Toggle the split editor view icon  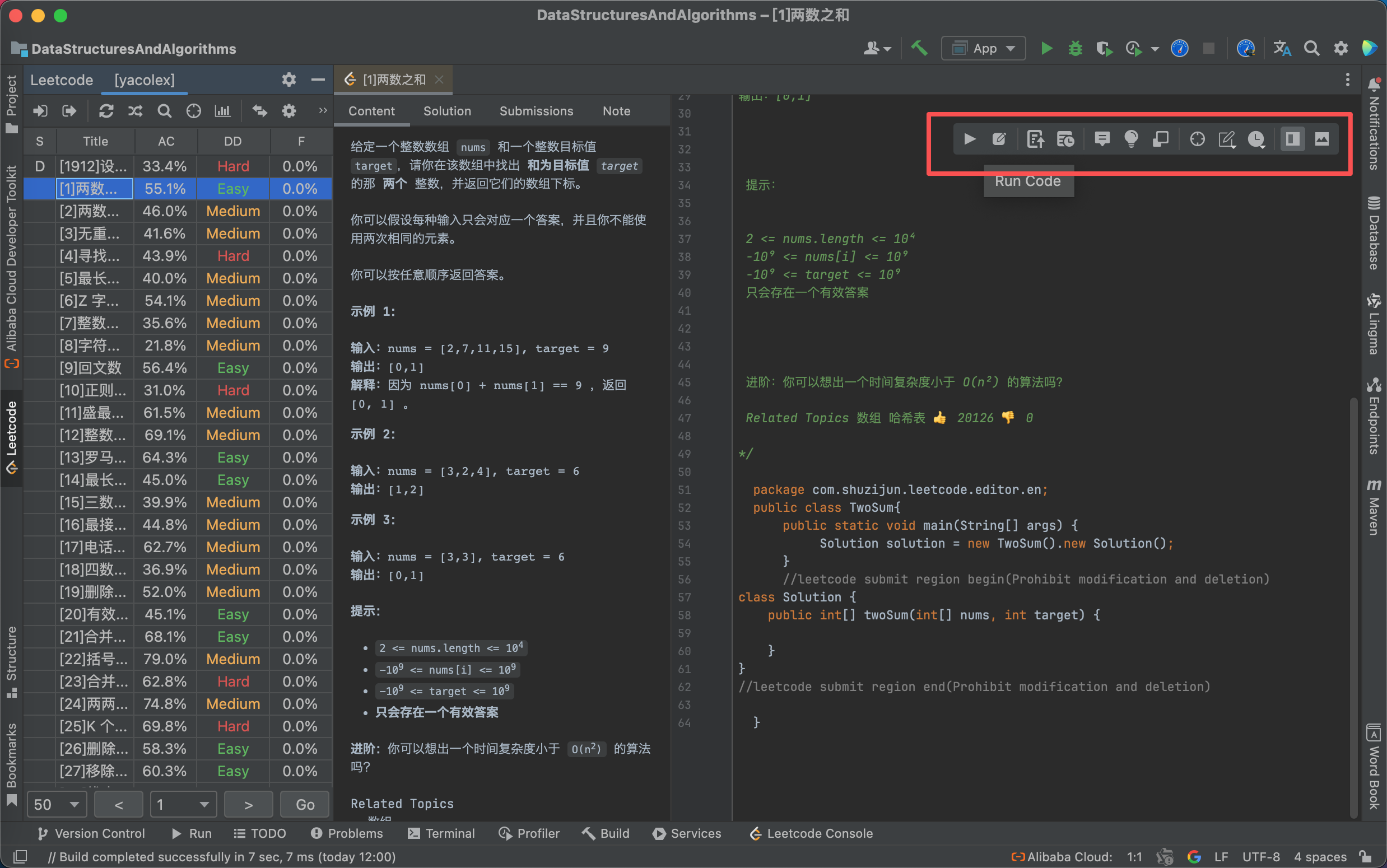[1292, 139]
